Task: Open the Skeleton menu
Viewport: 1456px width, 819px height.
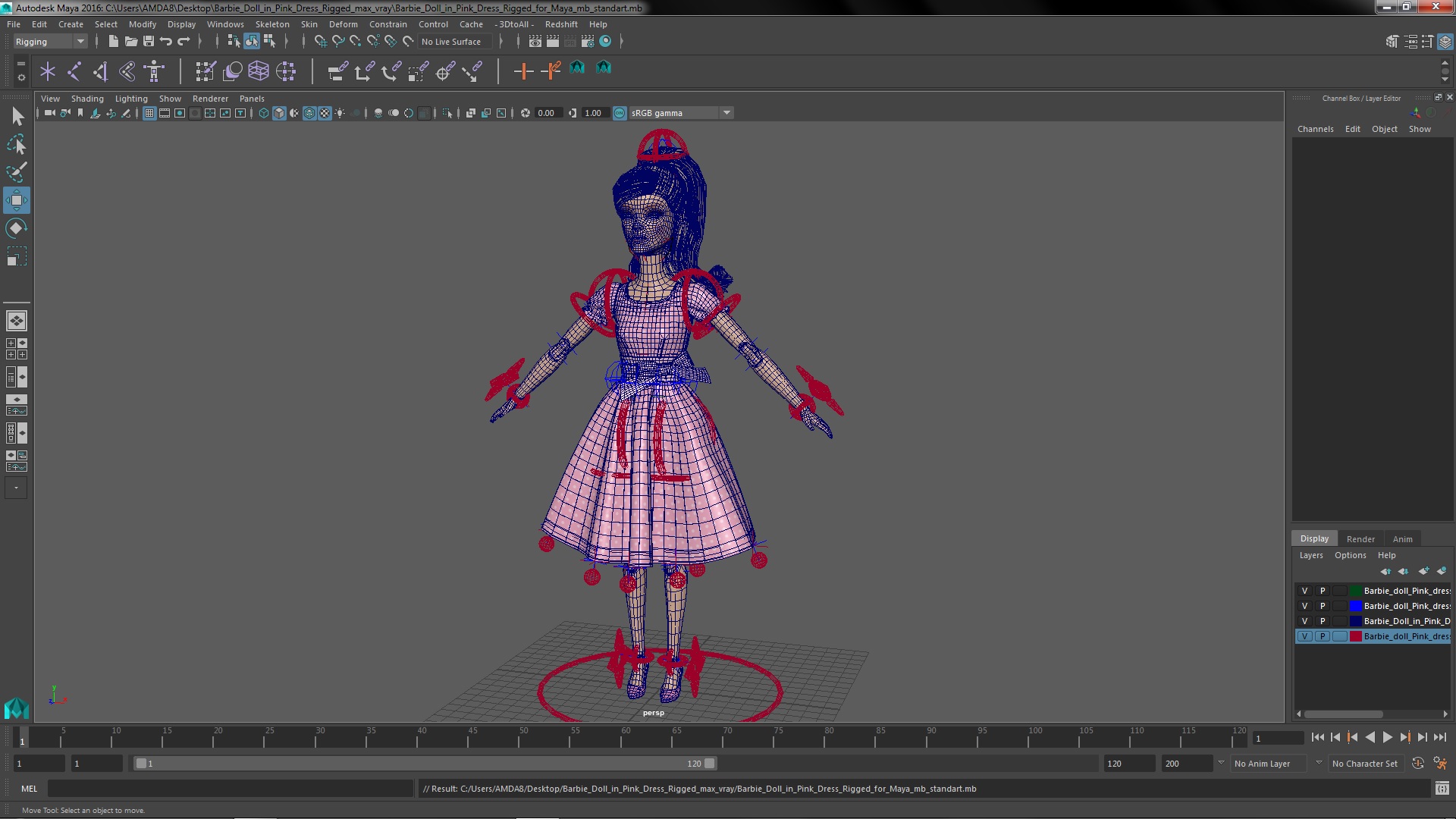Action: tap(272, 24)
